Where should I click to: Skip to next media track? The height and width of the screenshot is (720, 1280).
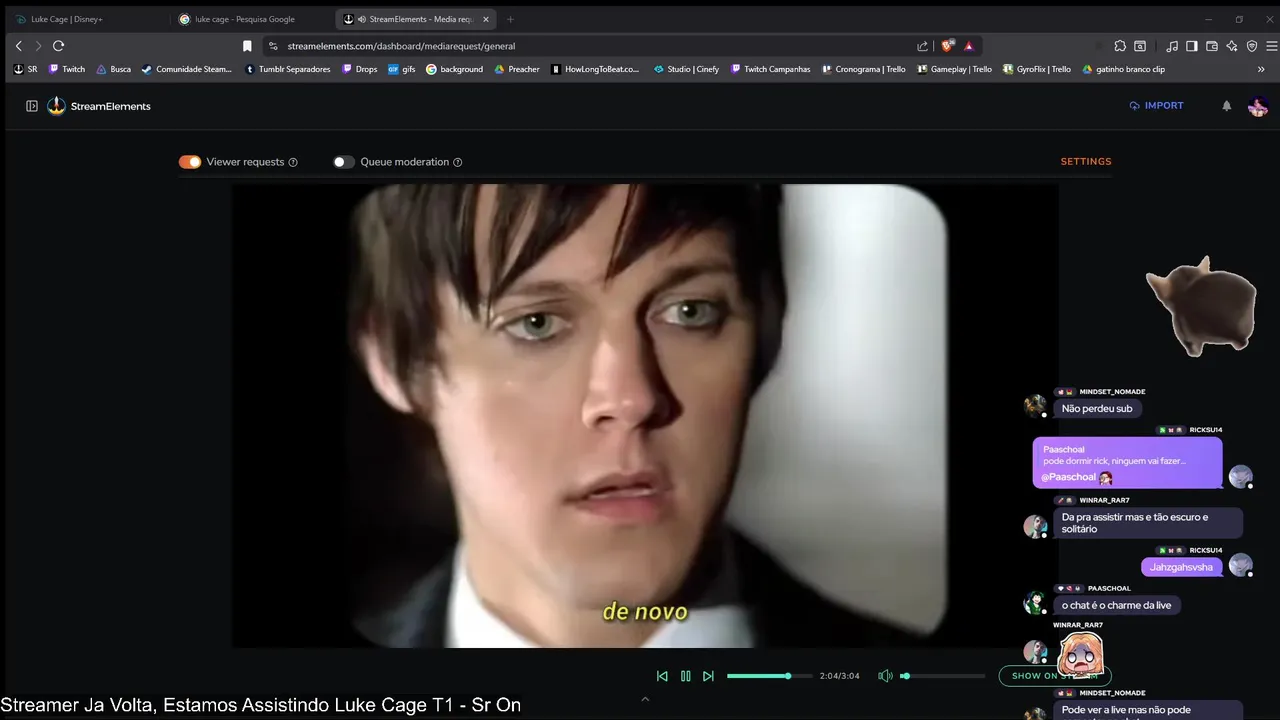tap(708, 676)
